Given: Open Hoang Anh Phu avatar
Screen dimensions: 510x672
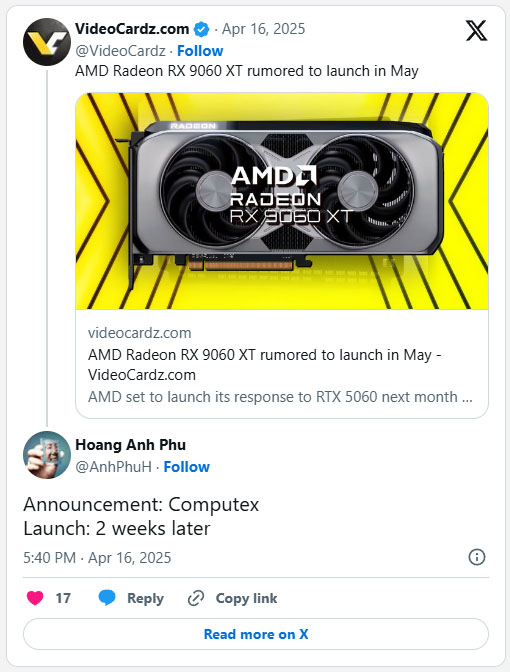Looking at the screenshot, I should click(47, 455).
